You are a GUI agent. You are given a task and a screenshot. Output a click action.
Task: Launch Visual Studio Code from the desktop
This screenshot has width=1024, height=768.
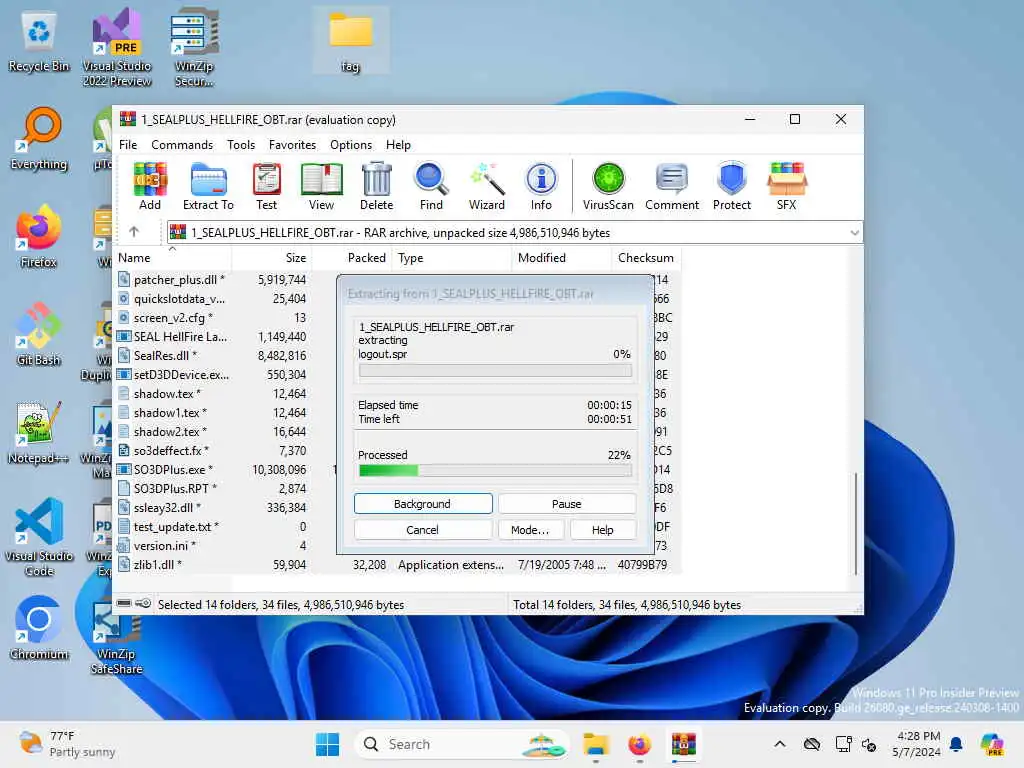pos(39,537)
